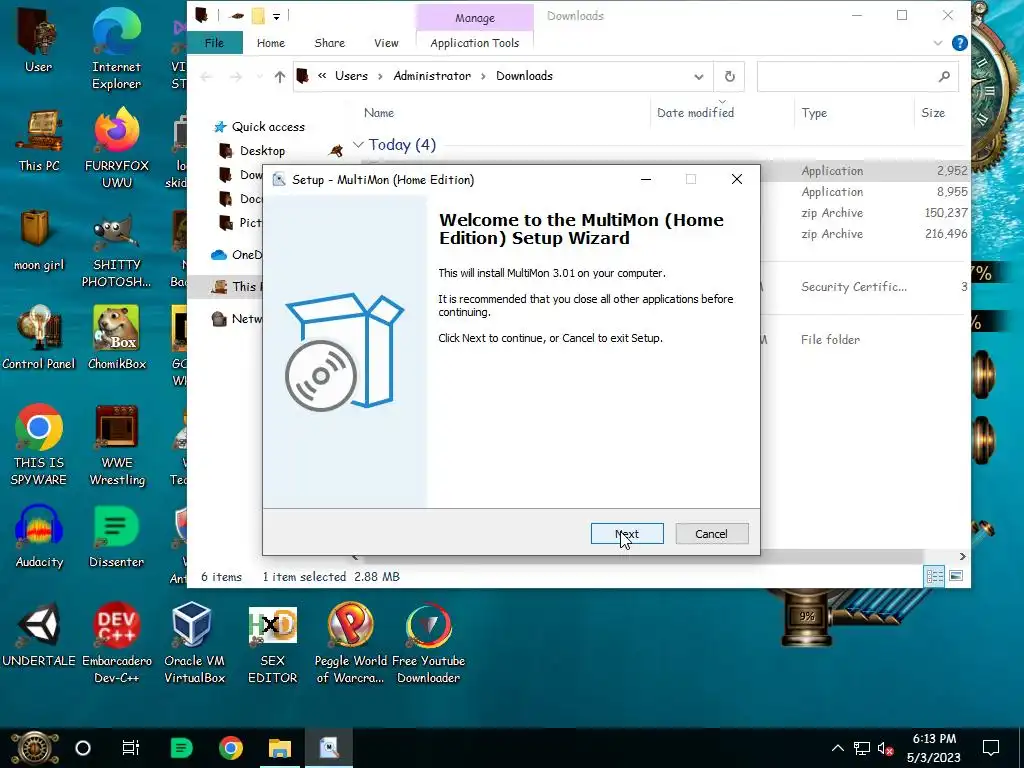The image size is (1024, 768).
Task: Open muted volume tray icon
Action: point(886,748)
